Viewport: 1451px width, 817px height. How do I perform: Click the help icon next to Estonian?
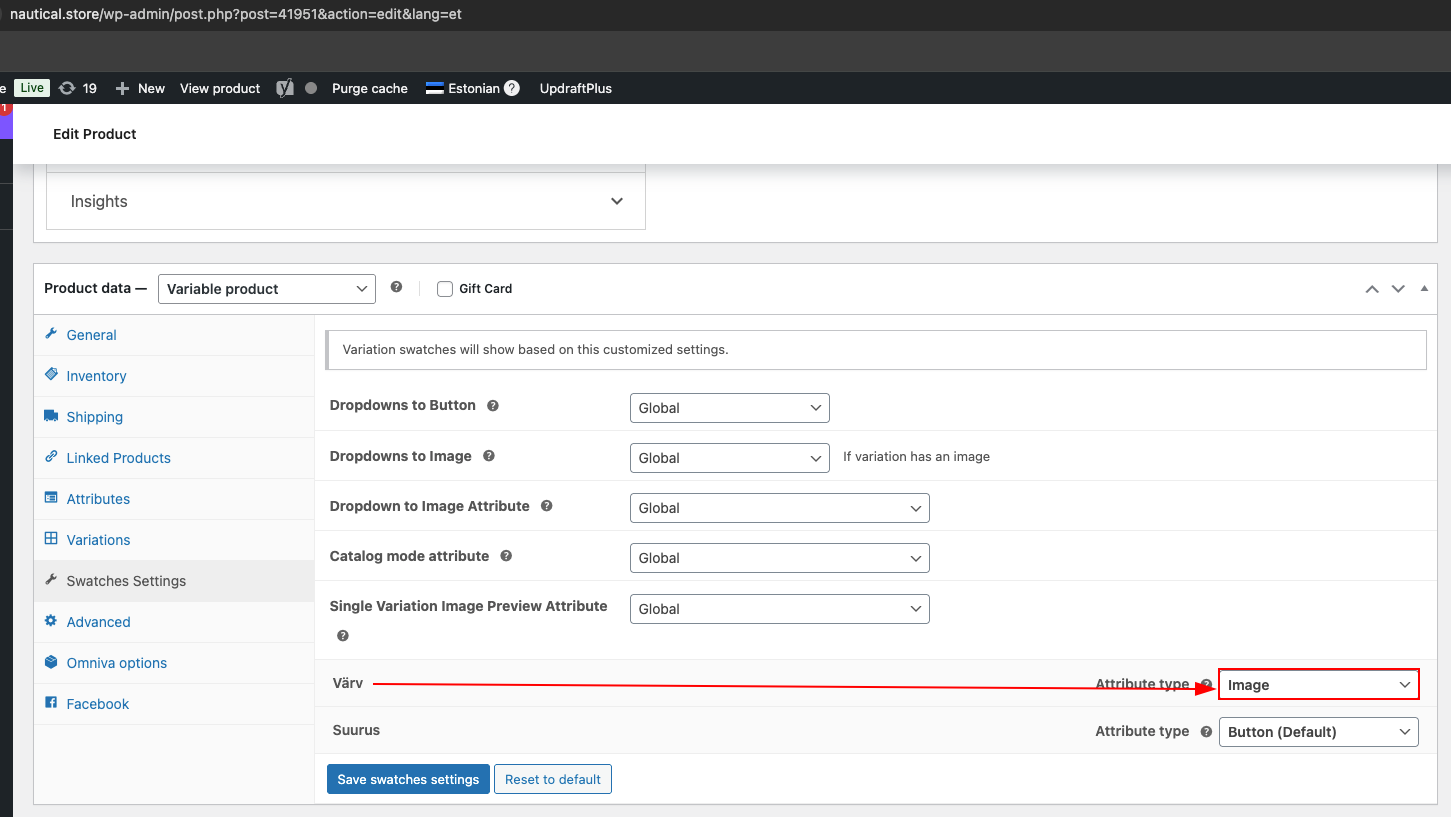pyautogui.click(x=512, y=88)
